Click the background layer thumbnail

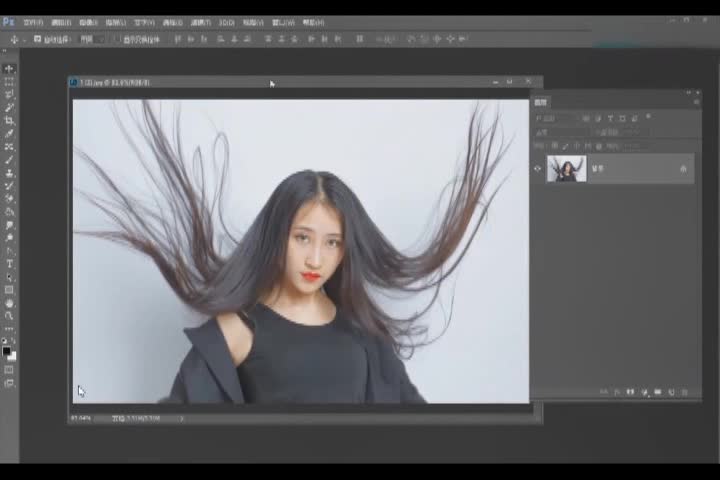(x=567, y=169)
